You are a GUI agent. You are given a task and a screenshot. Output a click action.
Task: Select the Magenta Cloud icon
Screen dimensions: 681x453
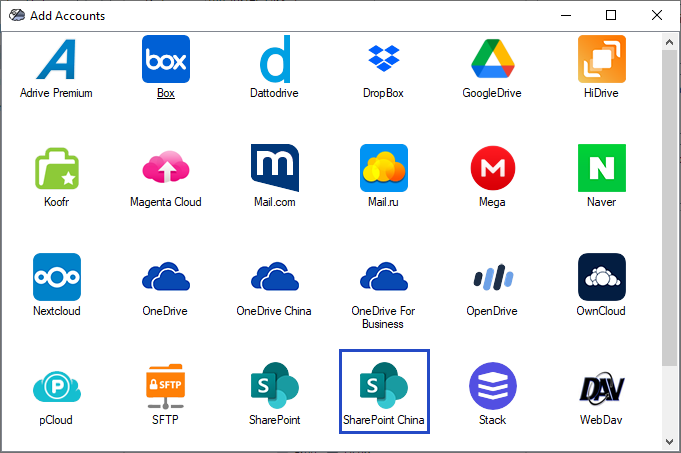click(x=166, y=167)
